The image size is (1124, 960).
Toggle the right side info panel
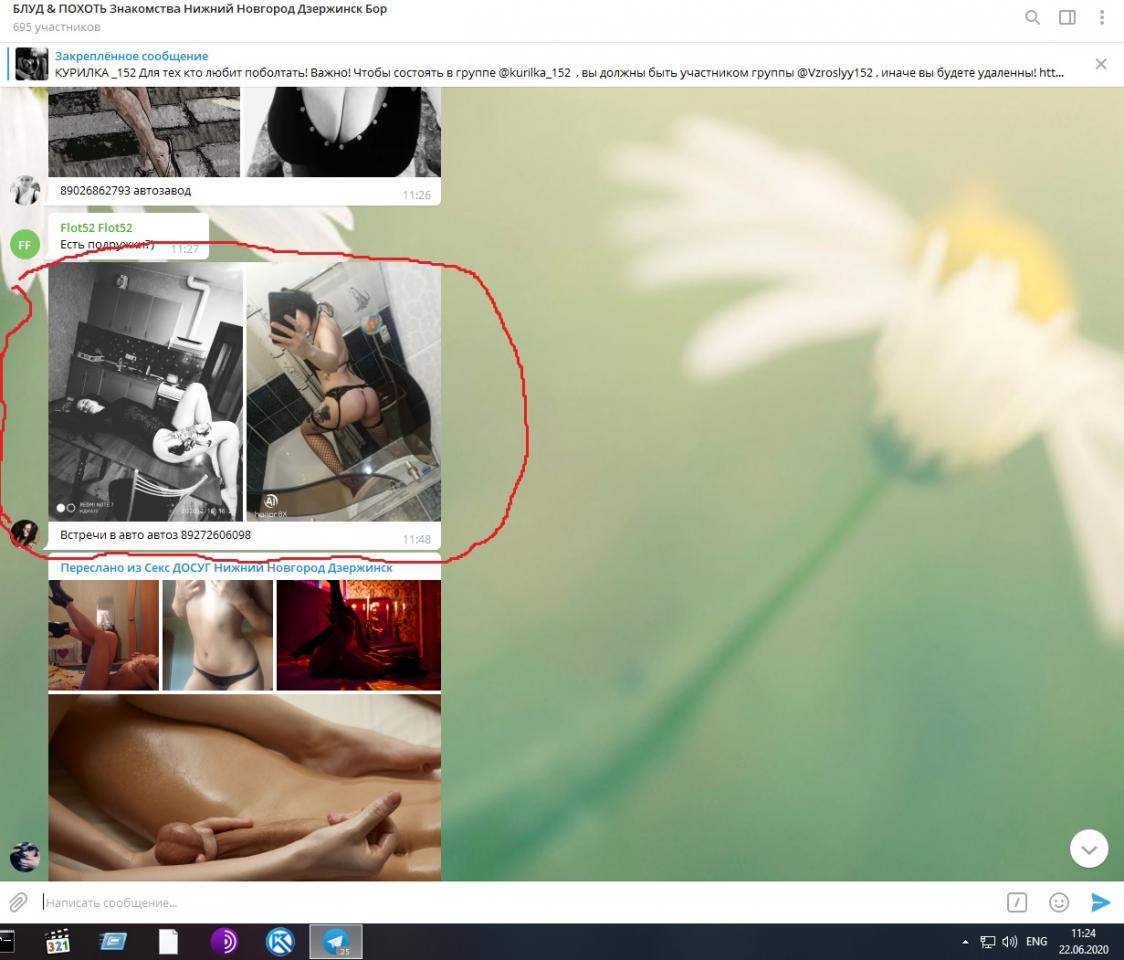click(x=1067, y=17)
